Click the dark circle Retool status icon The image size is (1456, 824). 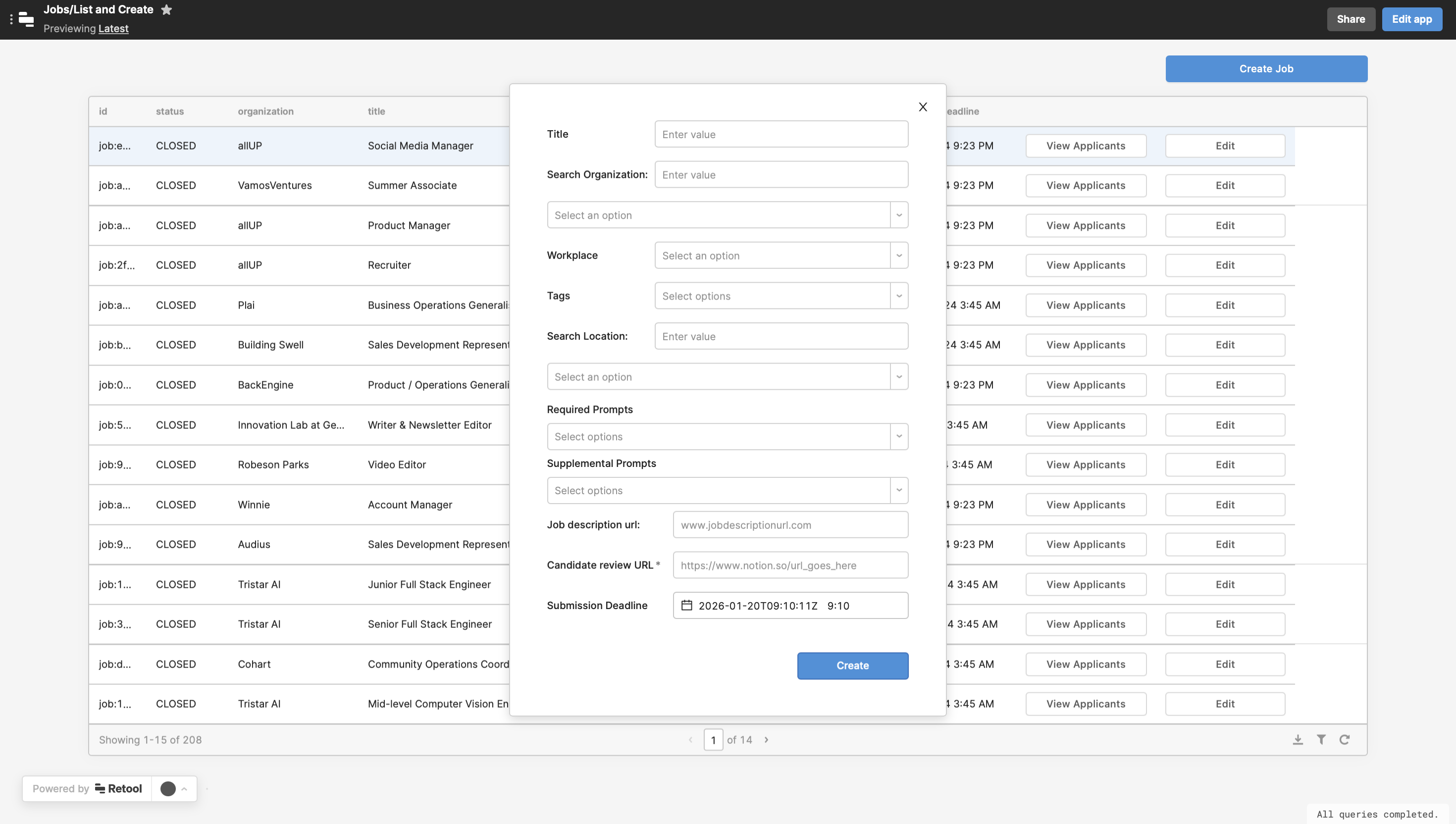[168, 788]
